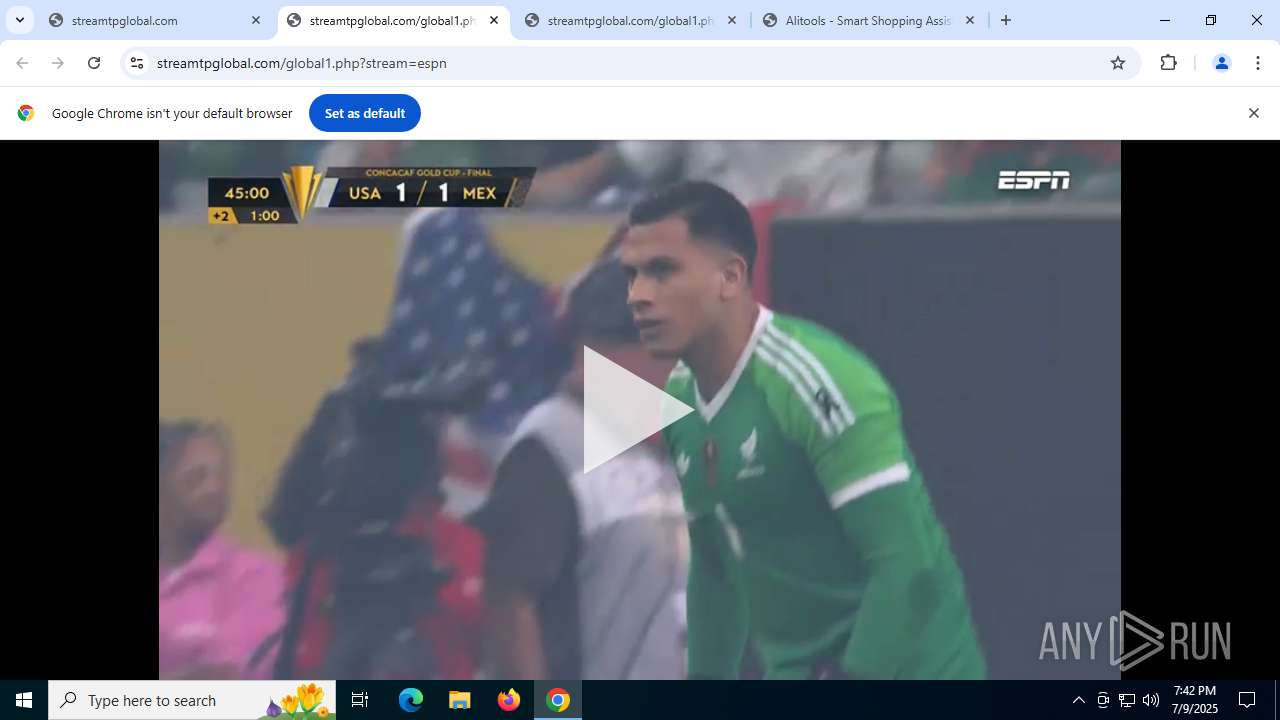Viewport: 1280px width, 720px height.
Task: Open the tab search dropdown arrow
Action: click(19, 20)
